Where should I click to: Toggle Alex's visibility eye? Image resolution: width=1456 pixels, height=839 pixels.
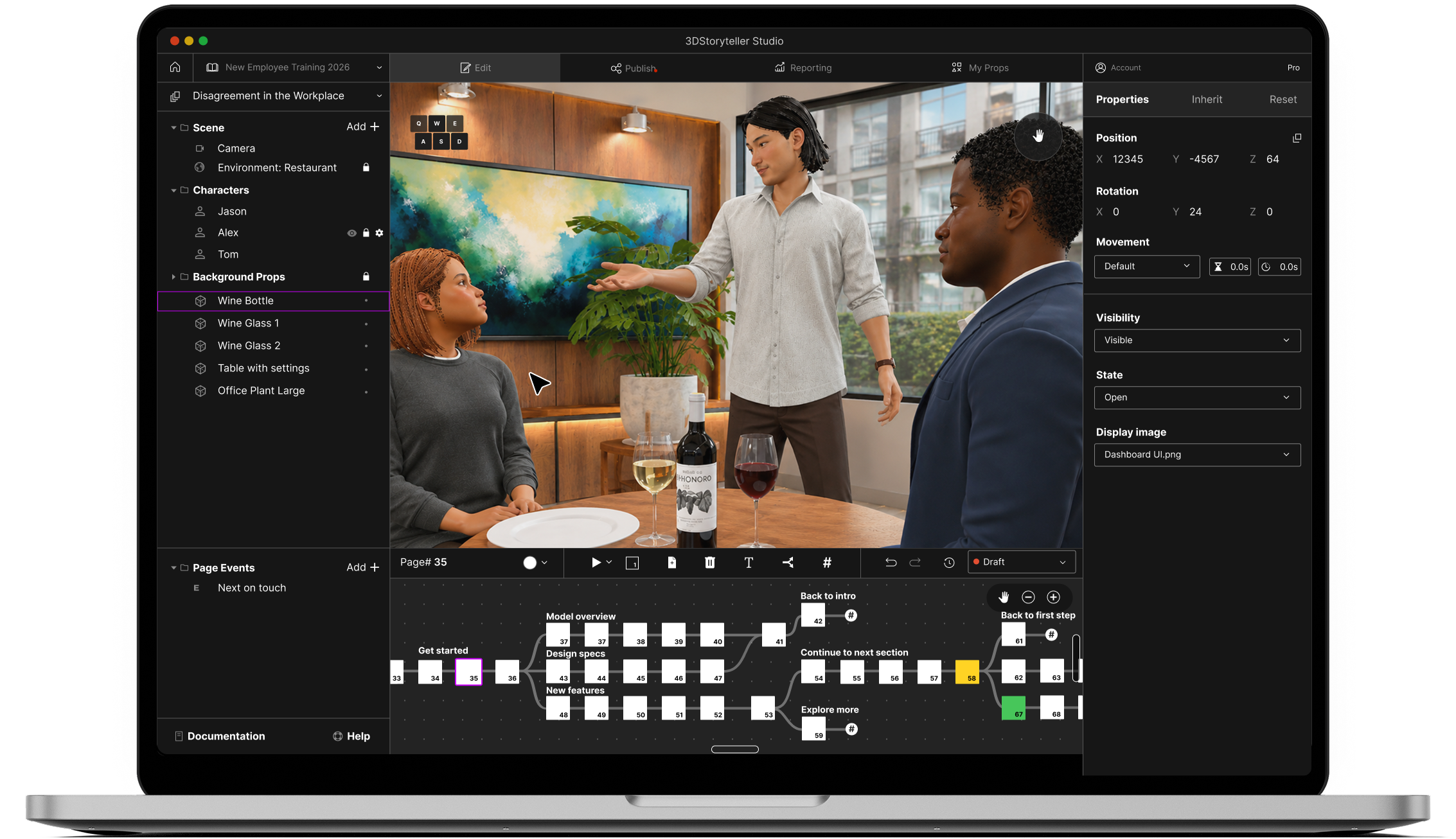(x=351, y=233)
